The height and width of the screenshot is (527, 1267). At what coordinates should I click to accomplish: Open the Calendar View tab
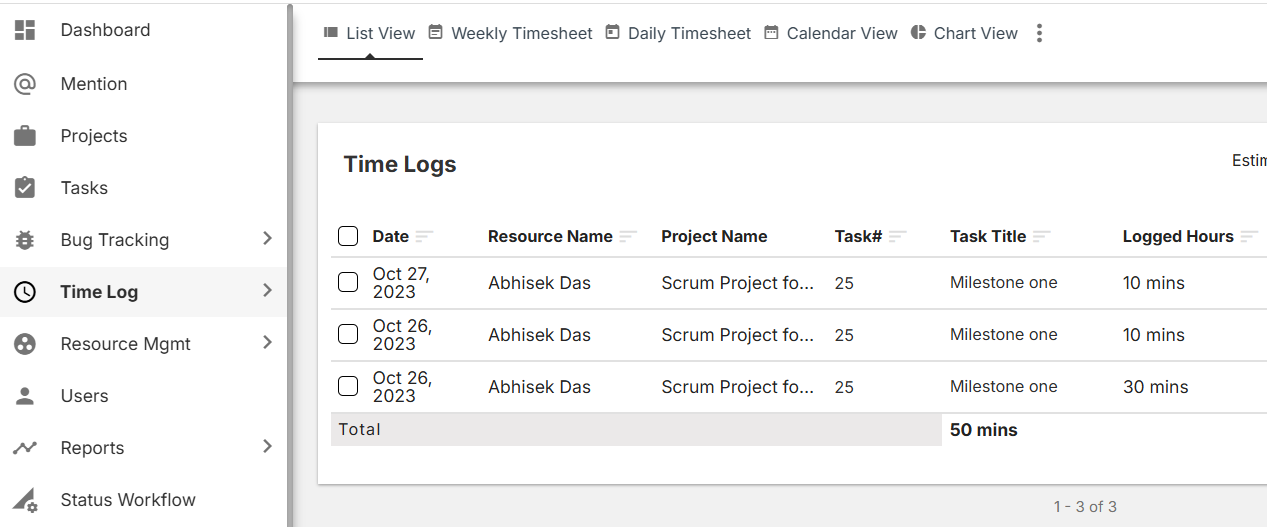pos(831,33)
